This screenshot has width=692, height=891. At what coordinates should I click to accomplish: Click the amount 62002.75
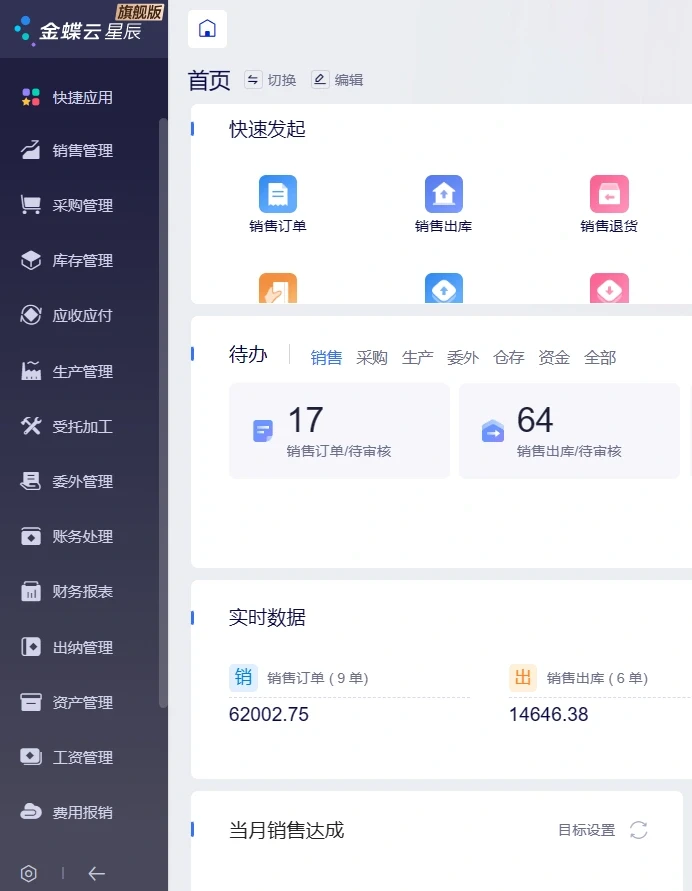pyautogui.click(x=269, y=714)
